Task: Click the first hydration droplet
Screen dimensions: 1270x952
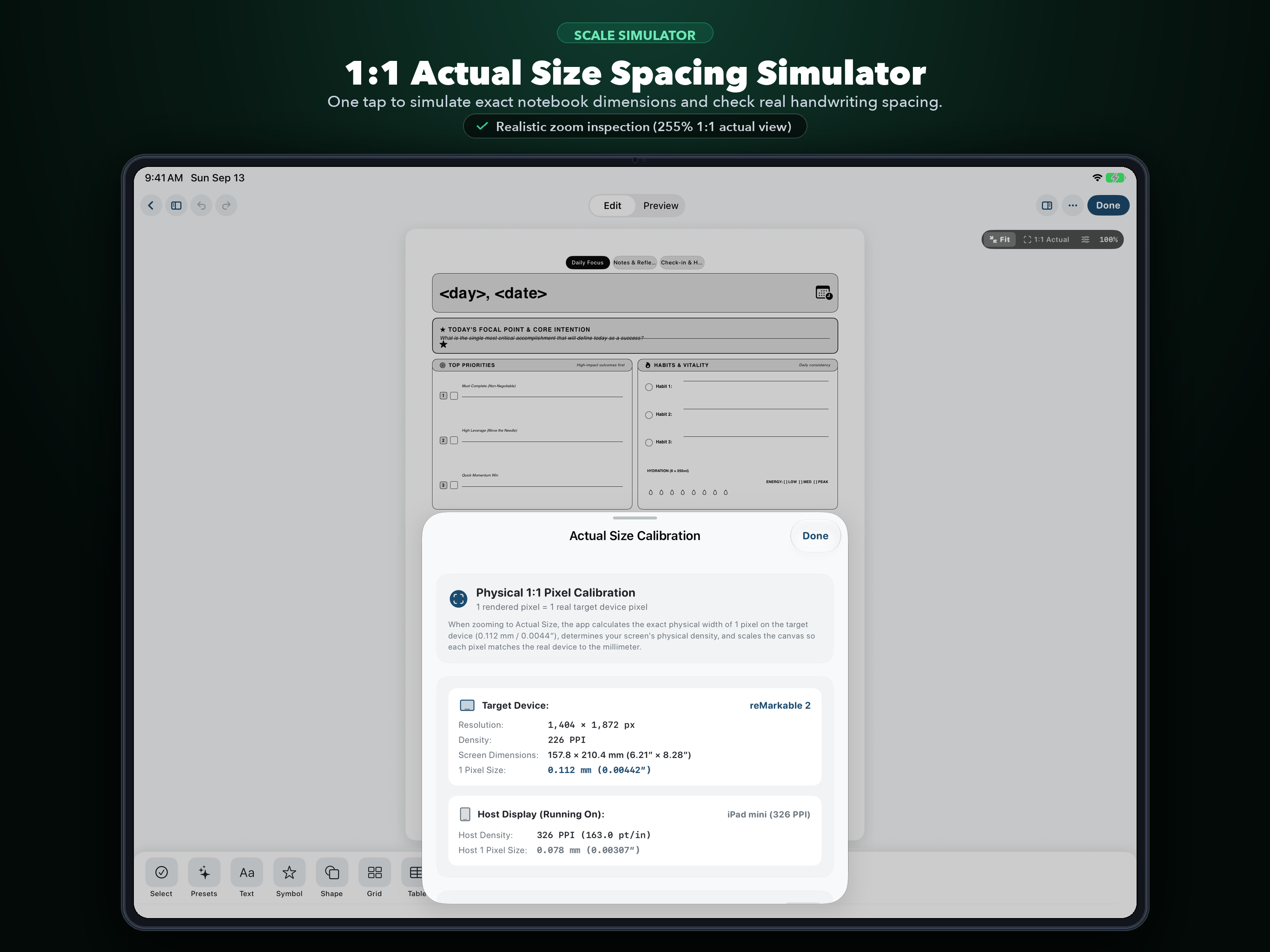Action: point(650,493)
